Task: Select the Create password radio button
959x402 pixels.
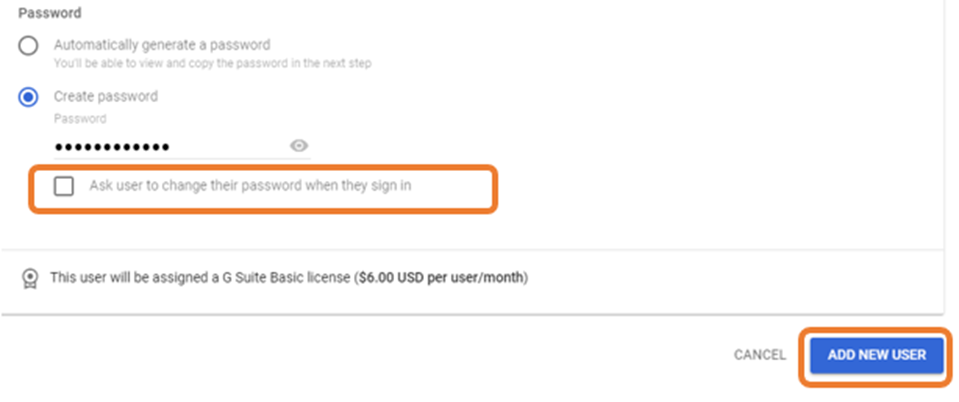Action: (29, 97)
